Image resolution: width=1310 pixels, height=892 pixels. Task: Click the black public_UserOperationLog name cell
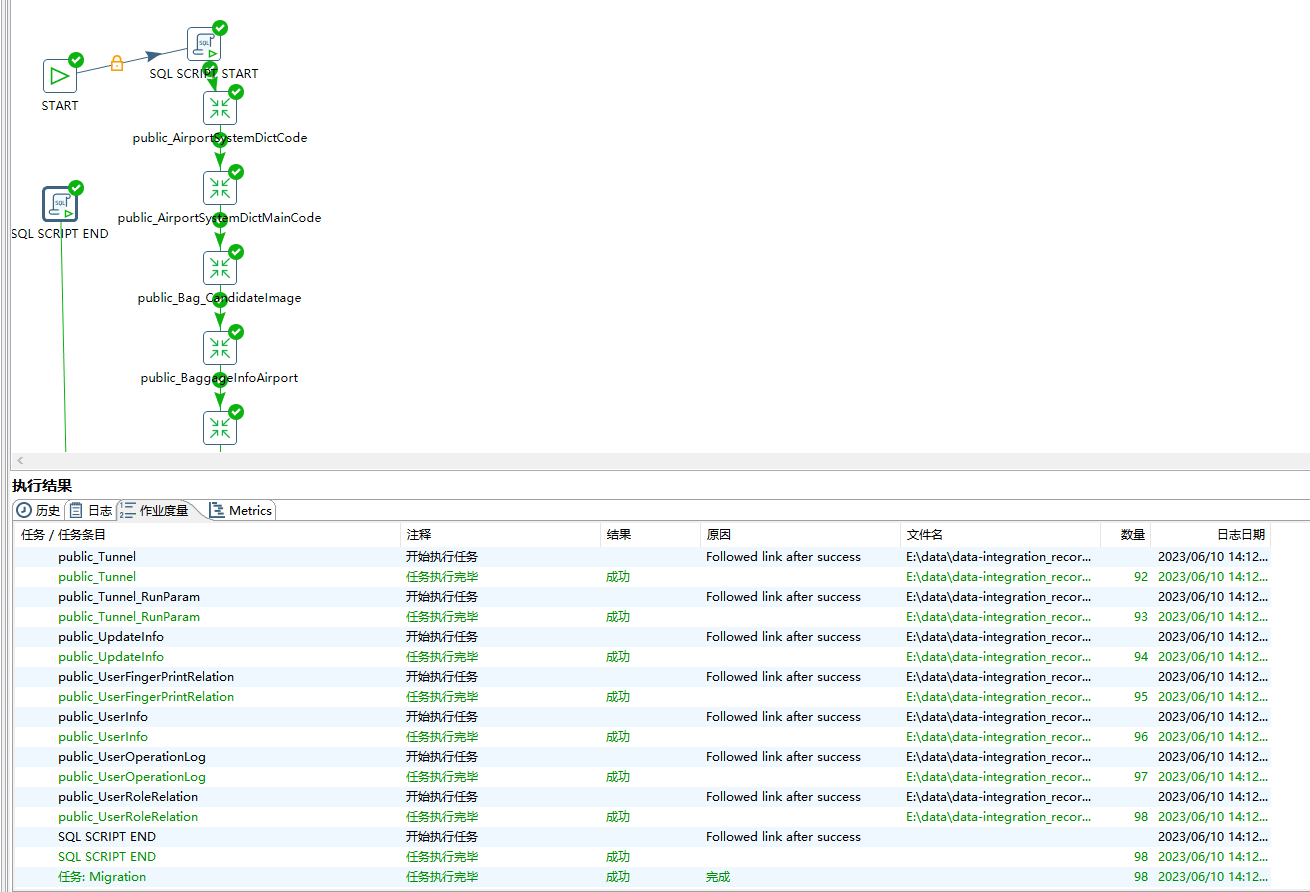[x=132, y=757]
